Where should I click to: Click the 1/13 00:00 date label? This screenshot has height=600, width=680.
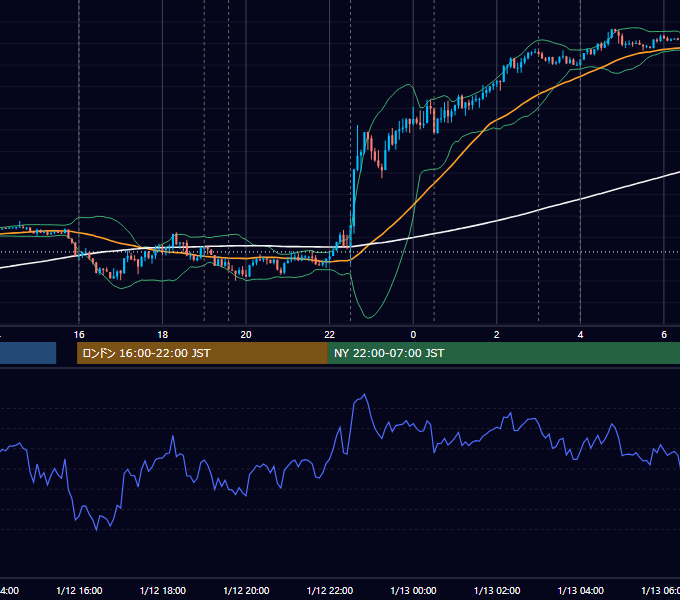tap(413, 590)
